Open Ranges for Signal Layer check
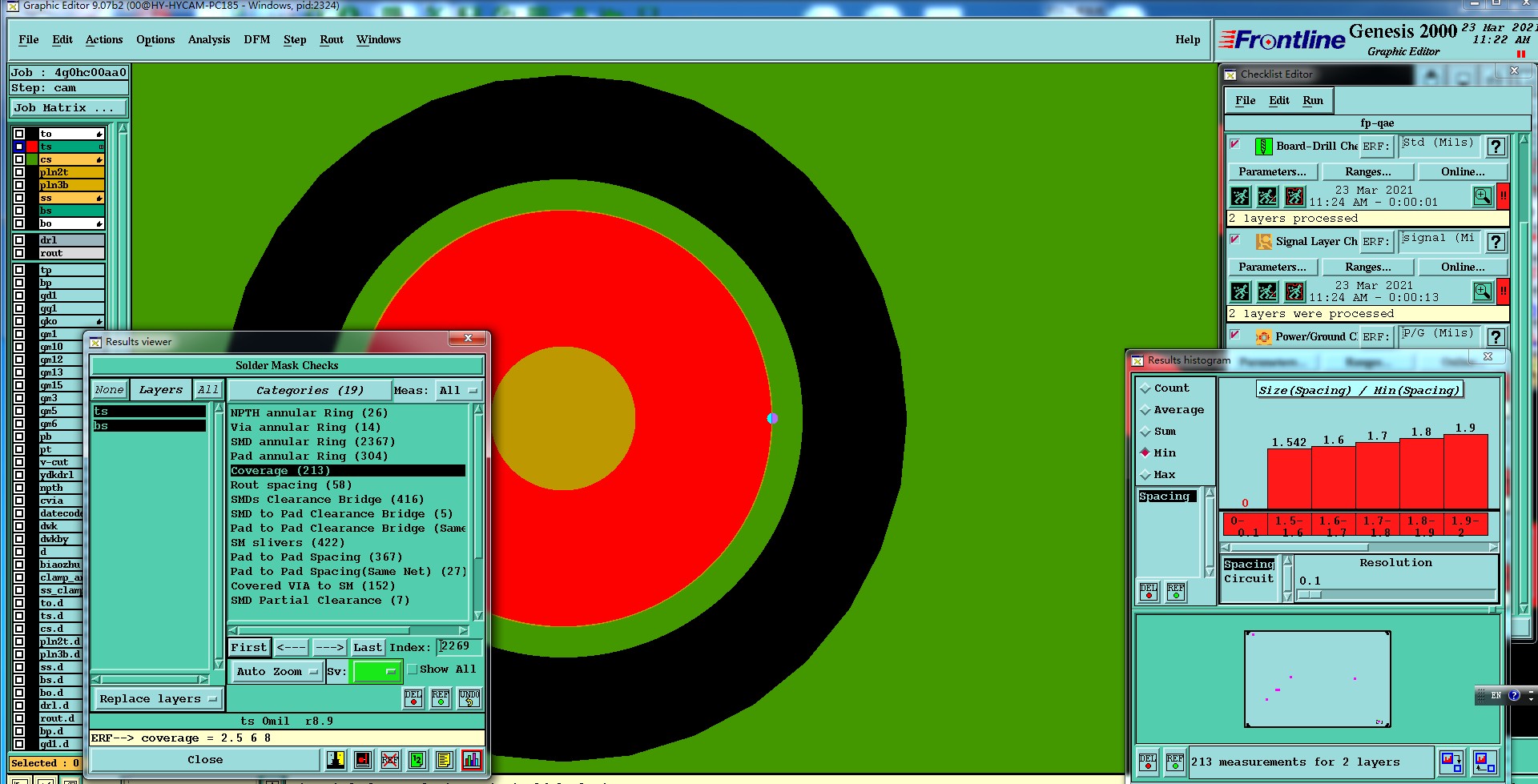The height and width of the screenshot is (784, 1538). click(1368, 267)
